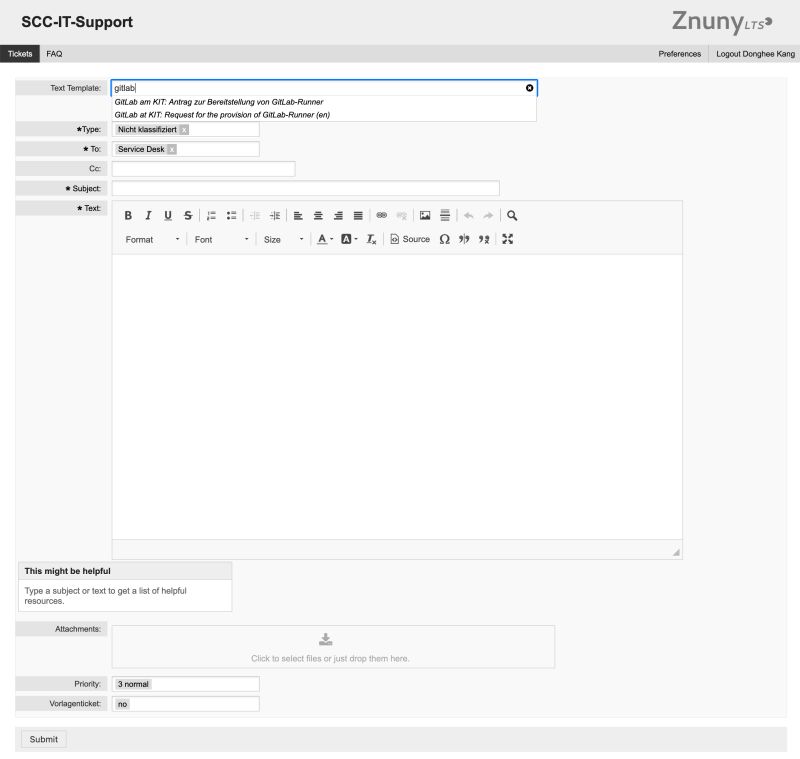
Task: Insert a hyperlink
Action: tap(382, 215)
